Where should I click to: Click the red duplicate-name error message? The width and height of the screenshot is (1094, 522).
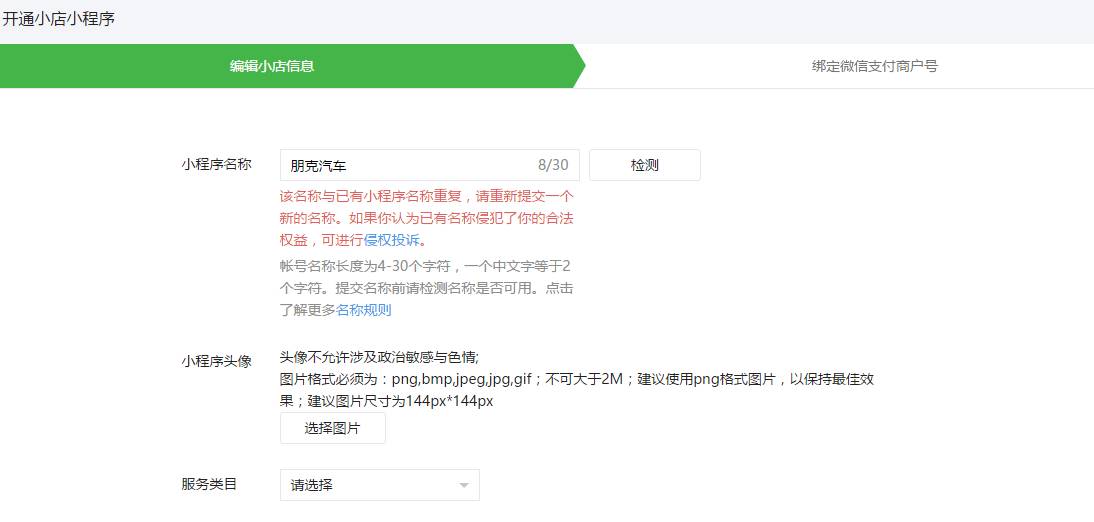click(427, 218)
